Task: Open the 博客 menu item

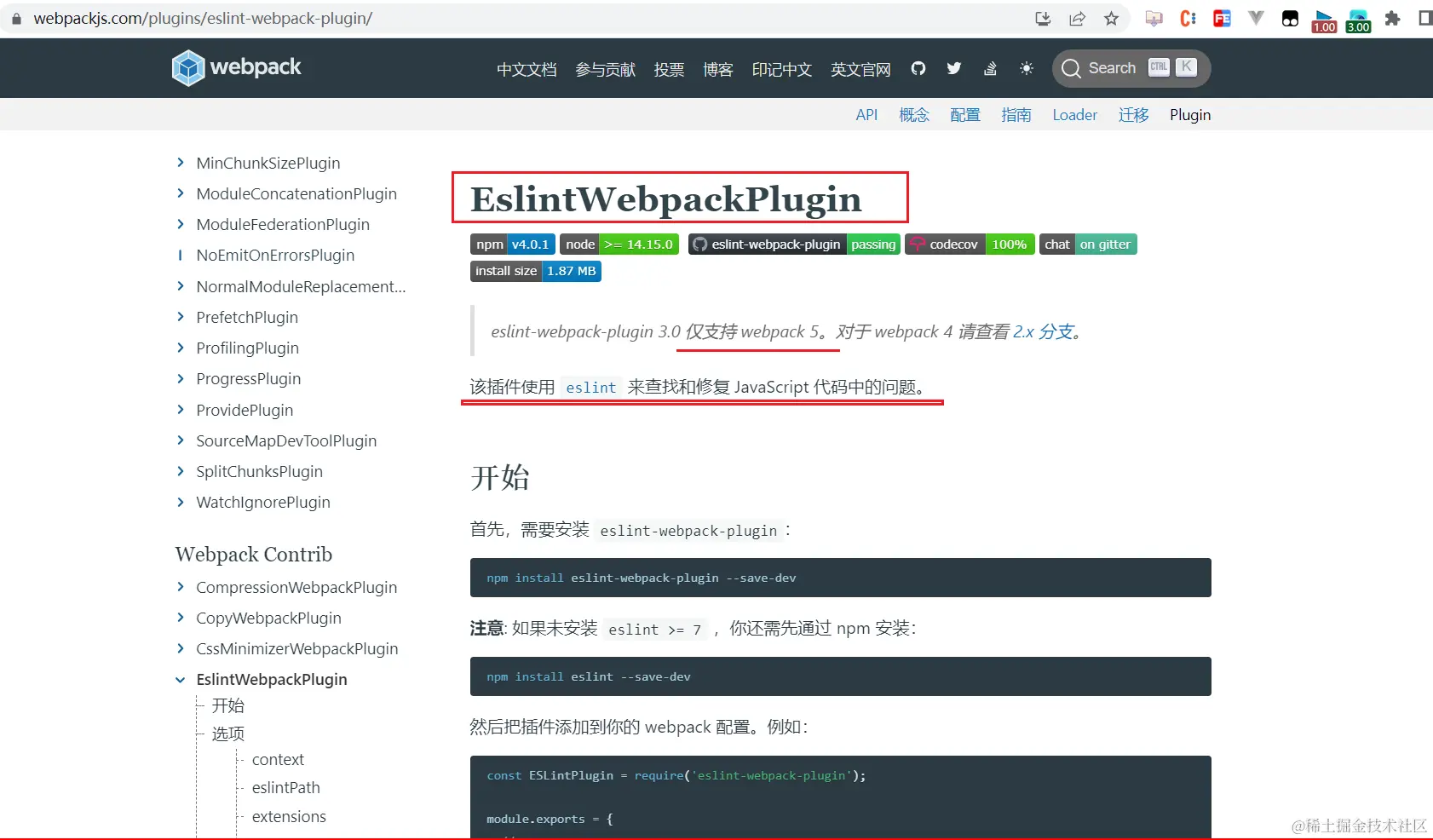Action: pyautogui.click(x=717, y=69)
